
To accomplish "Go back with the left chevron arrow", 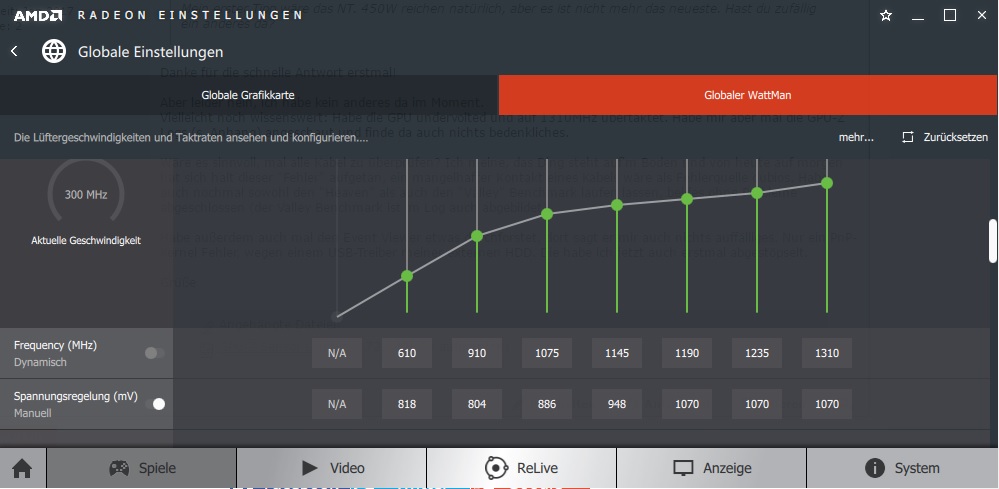I will coord(15,52).
